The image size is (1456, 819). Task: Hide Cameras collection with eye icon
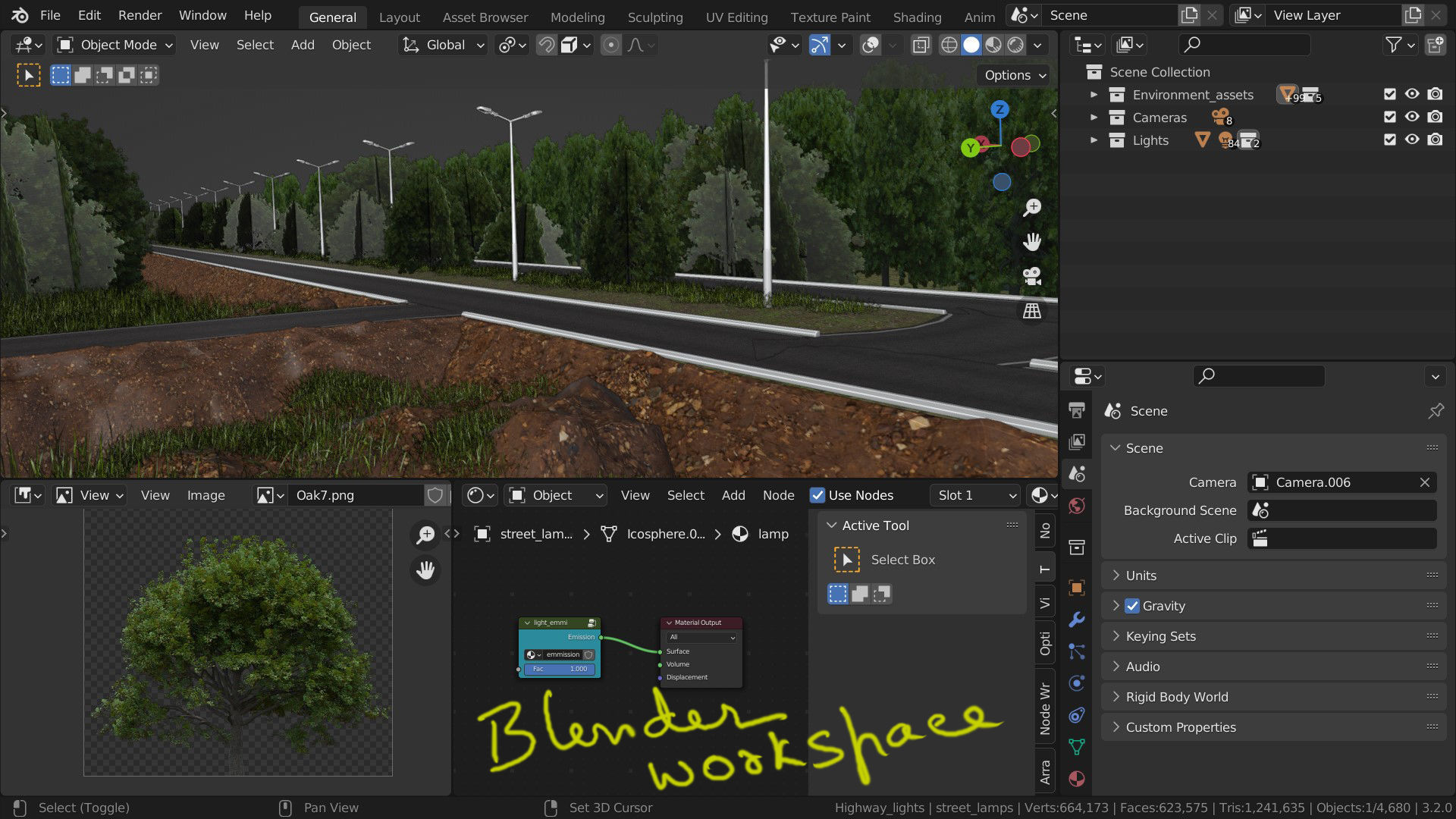pos(1412,118)
